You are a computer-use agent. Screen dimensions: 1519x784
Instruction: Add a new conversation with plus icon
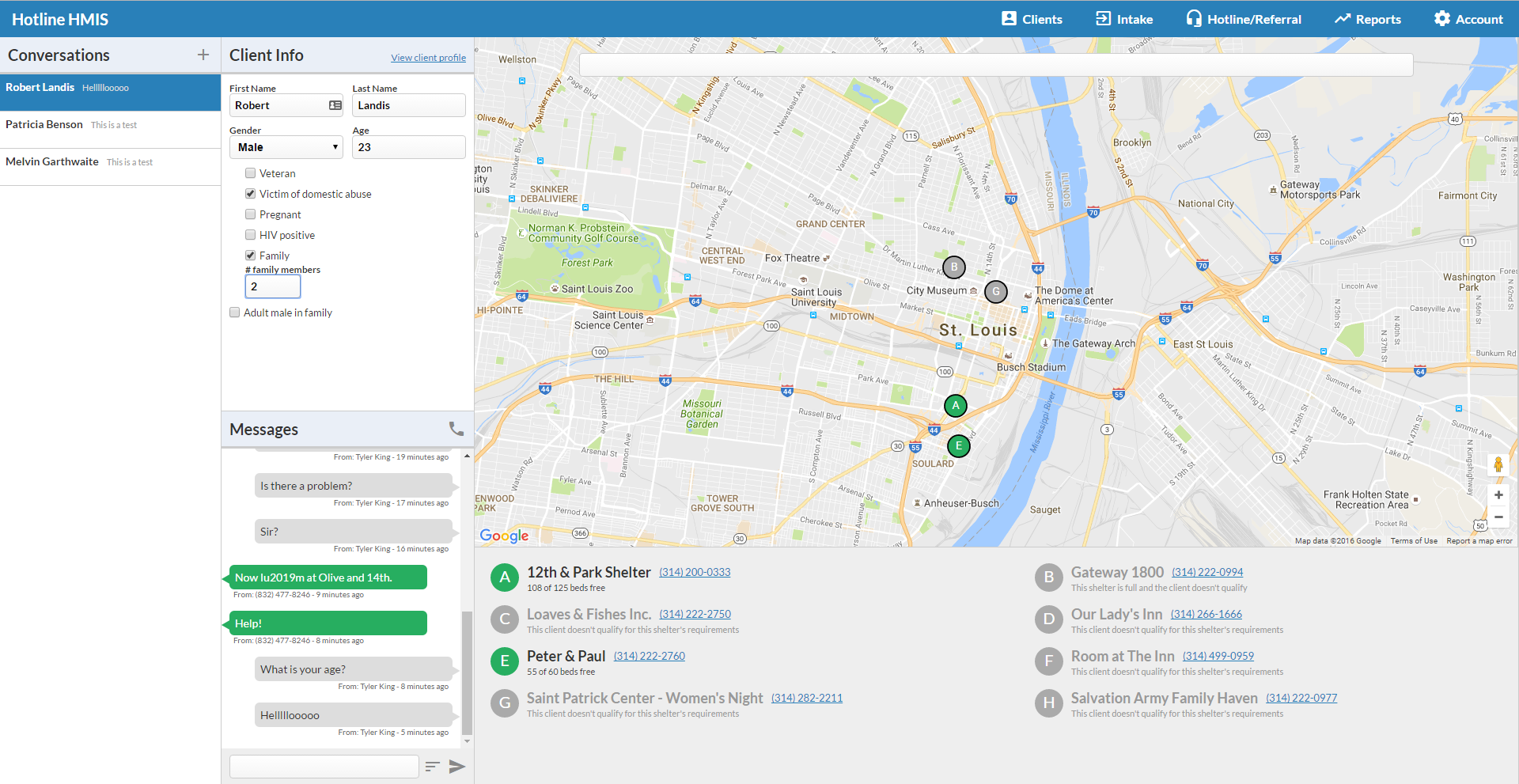pos(203,55)
